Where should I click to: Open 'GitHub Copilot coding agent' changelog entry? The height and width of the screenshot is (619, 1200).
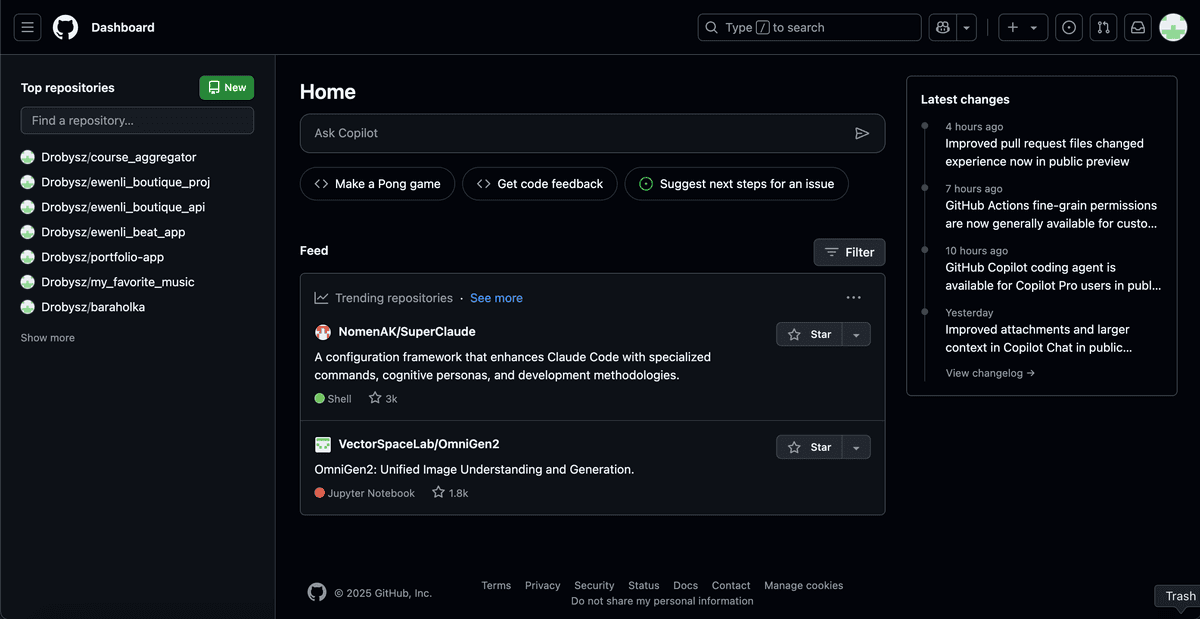point(1054,277)
